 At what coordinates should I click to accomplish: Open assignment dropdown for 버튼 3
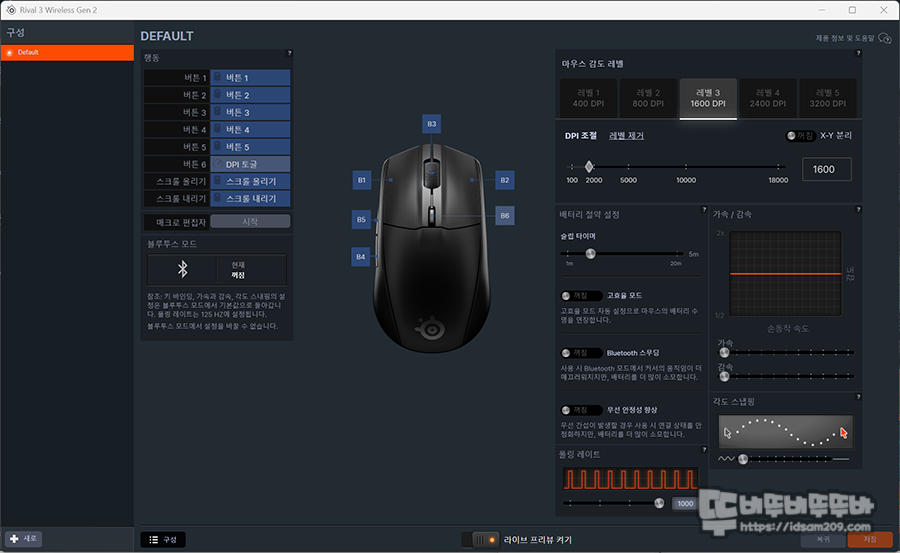pos(250,112)
